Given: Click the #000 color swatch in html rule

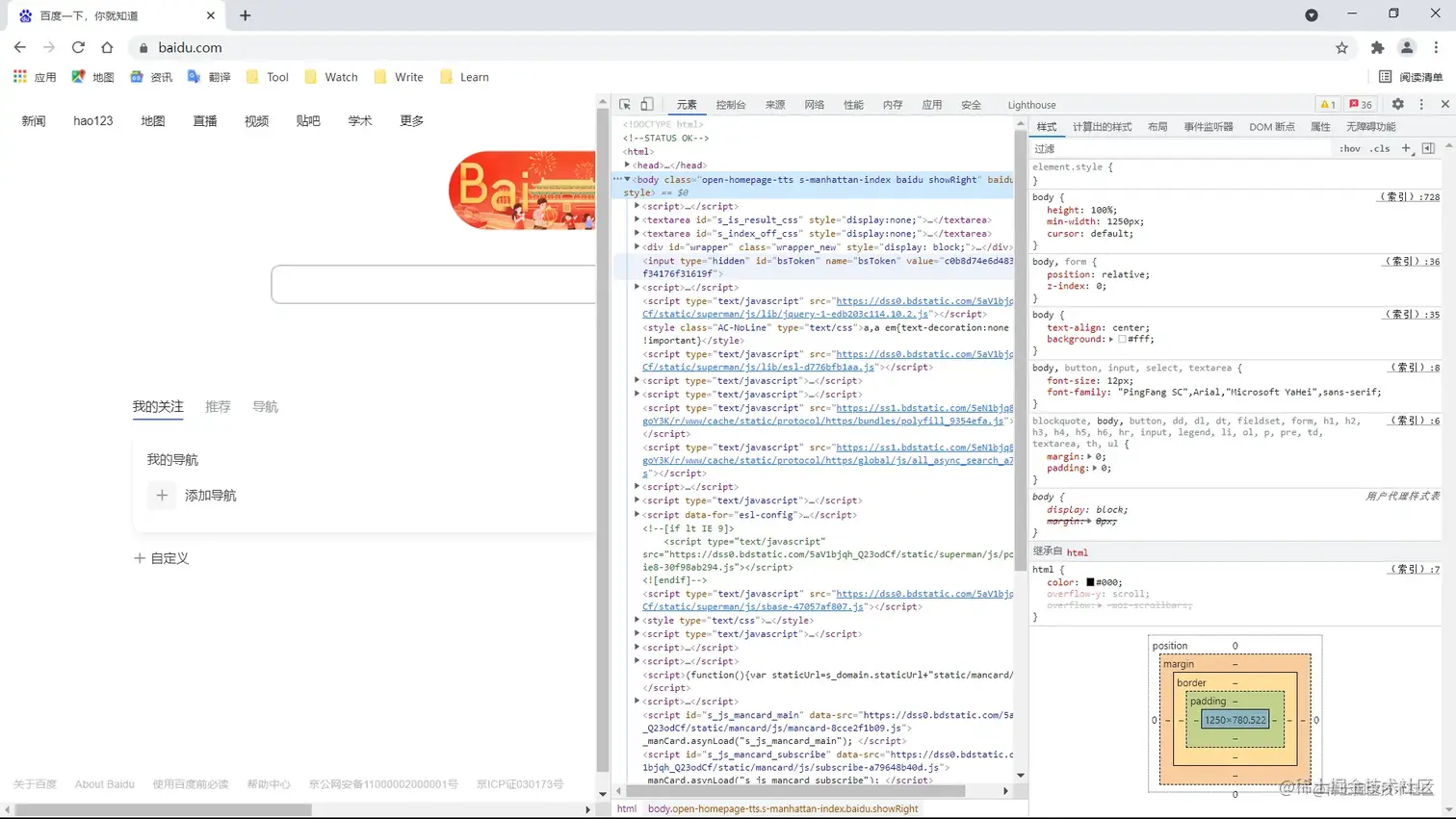Looking at the screenshot, I should pos(1090,582).
